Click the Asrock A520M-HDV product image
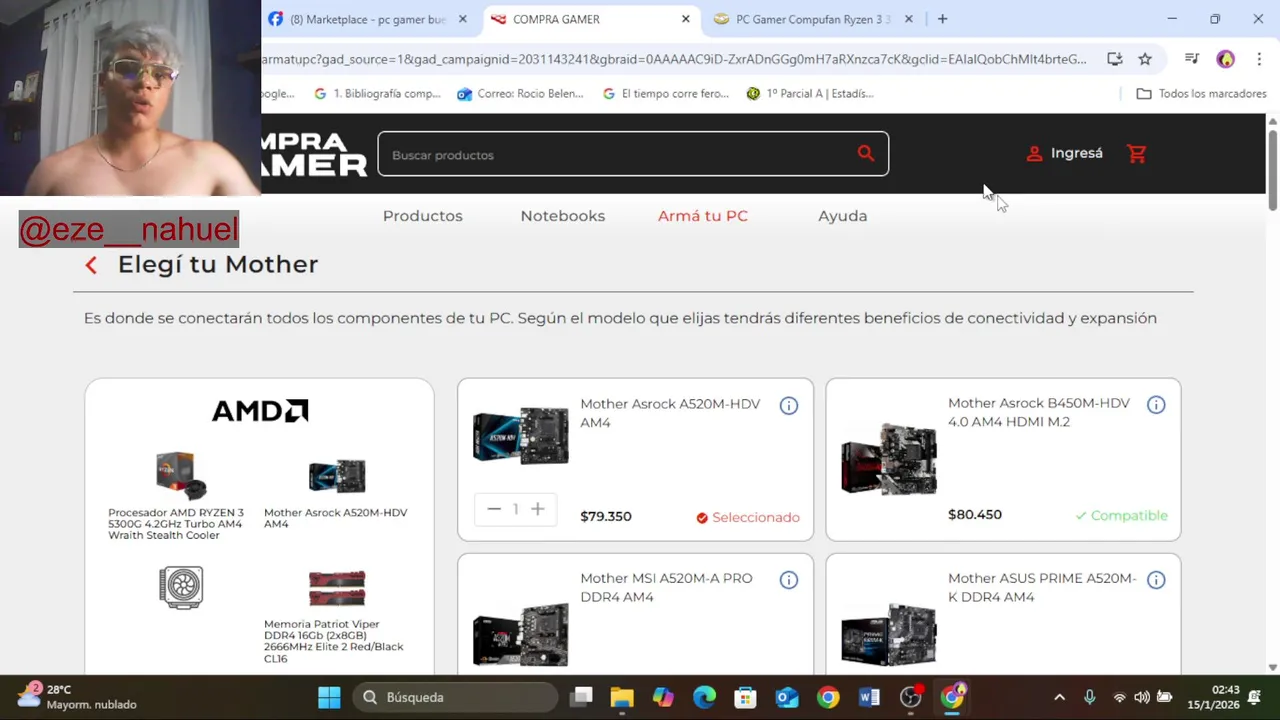Screen dimensions: 1280x720 coord(520,435)
